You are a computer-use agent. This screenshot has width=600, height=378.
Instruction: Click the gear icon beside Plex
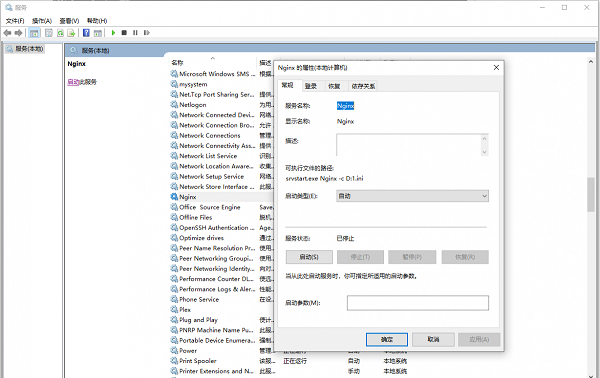(174, 310)
